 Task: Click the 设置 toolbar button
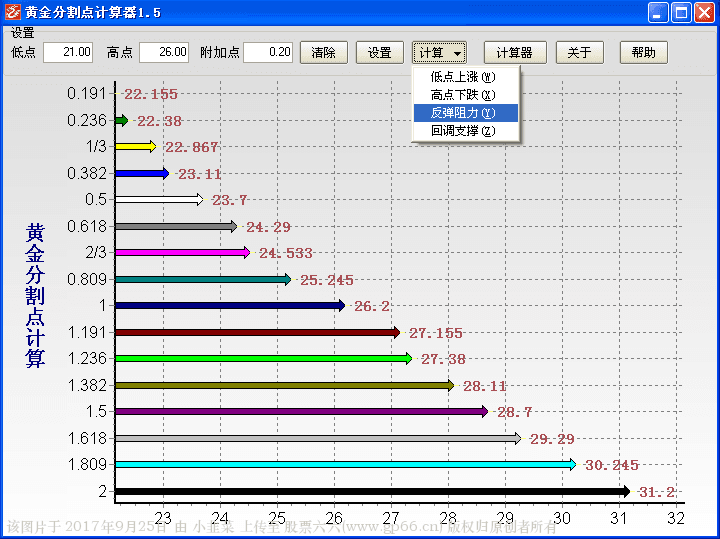(x=380, y=52)
